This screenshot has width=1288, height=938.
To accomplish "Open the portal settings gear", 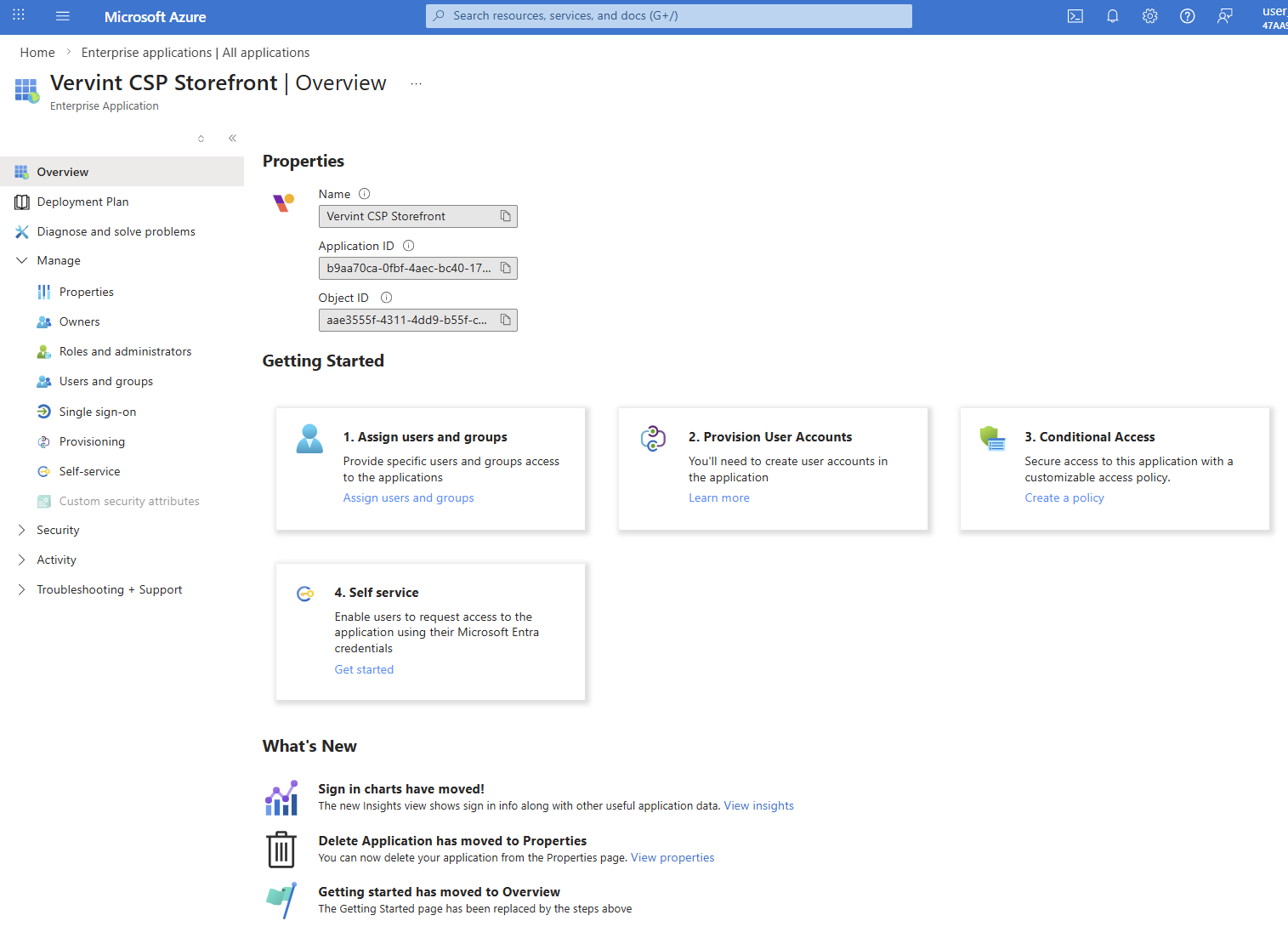I will (x=1149, y=15).
